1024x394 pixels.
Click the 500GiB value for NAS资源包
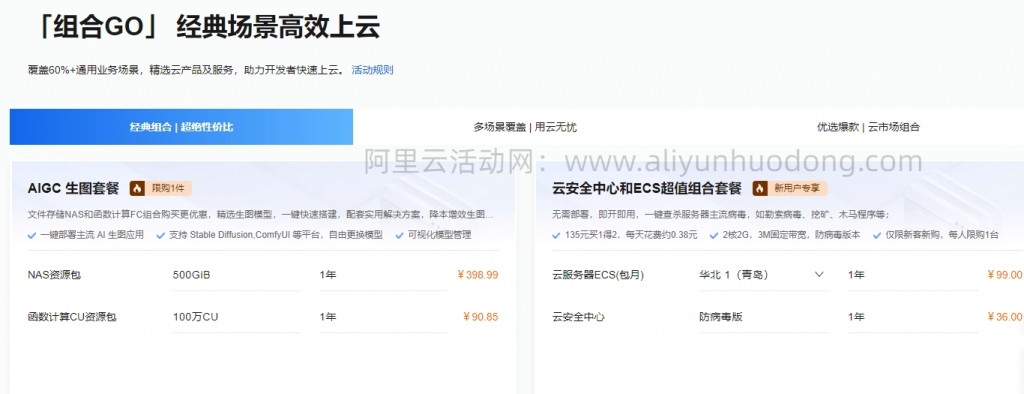click(192, 275)
